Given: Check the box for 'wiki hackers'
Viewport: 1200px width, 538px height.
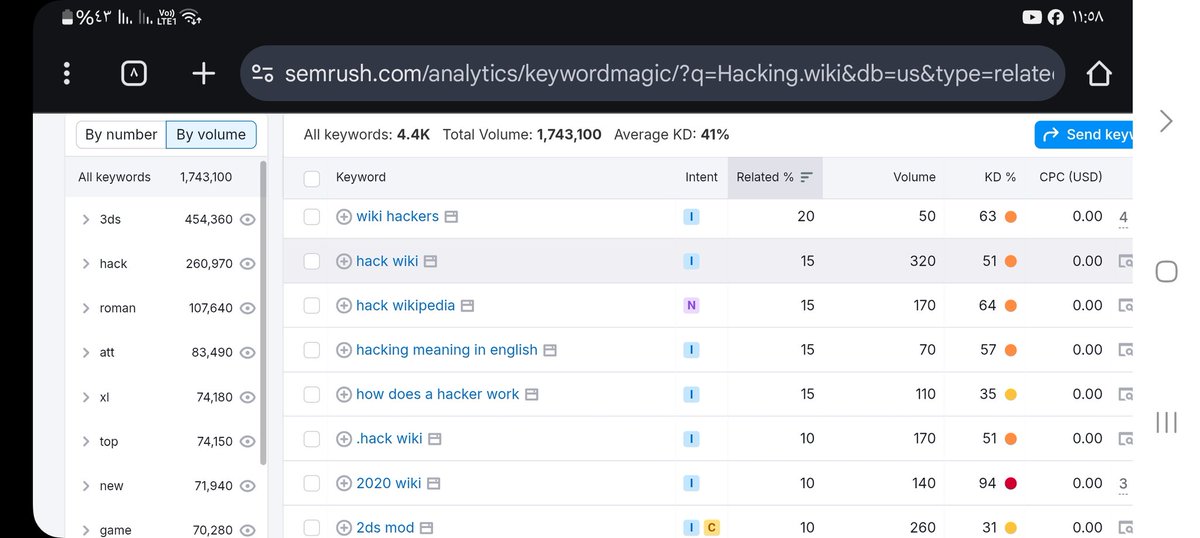Looking at the screenshot, I should [x=312, y=216].
